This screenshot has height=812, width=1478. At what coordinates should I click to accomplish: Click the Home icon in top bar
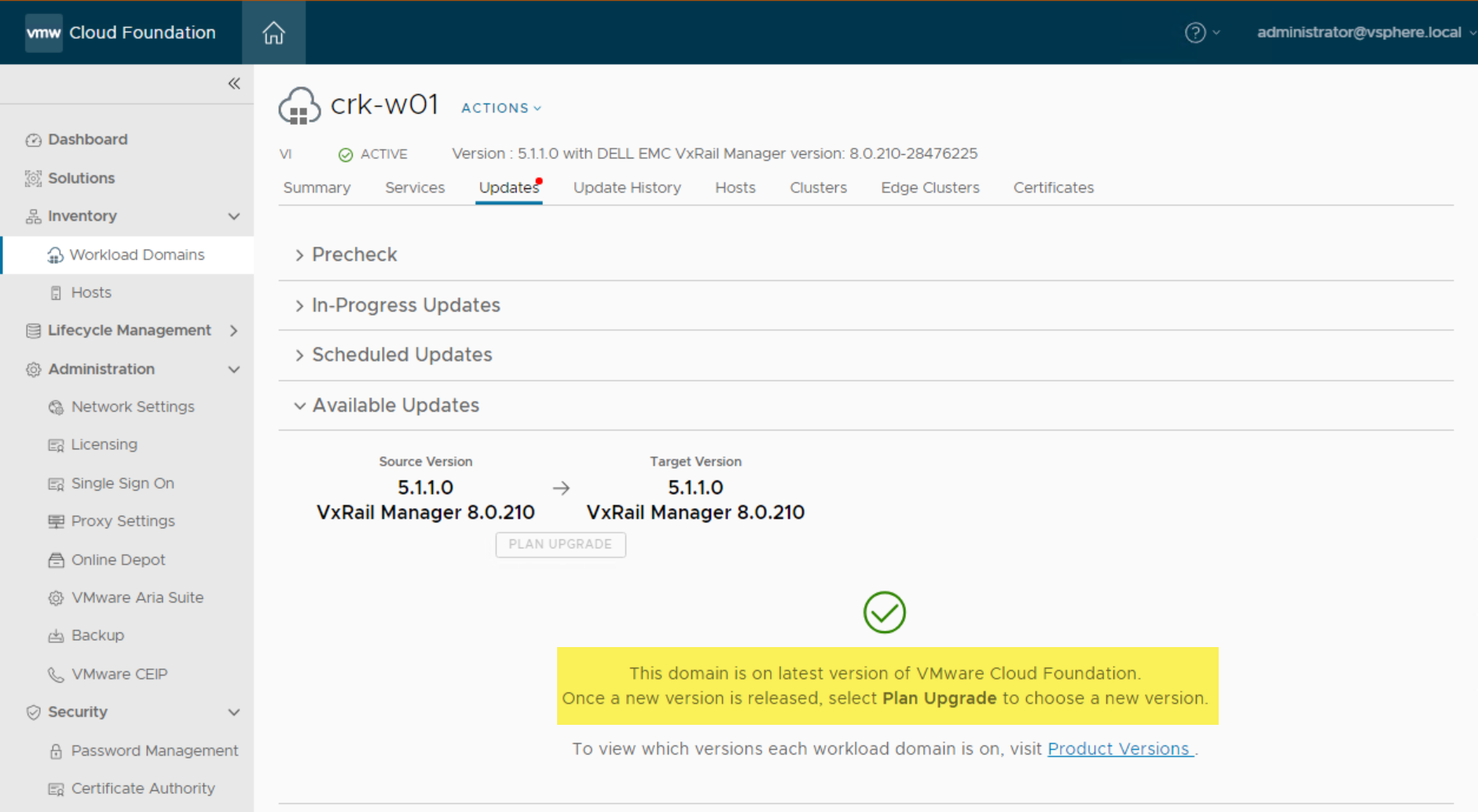pos(273,33)
